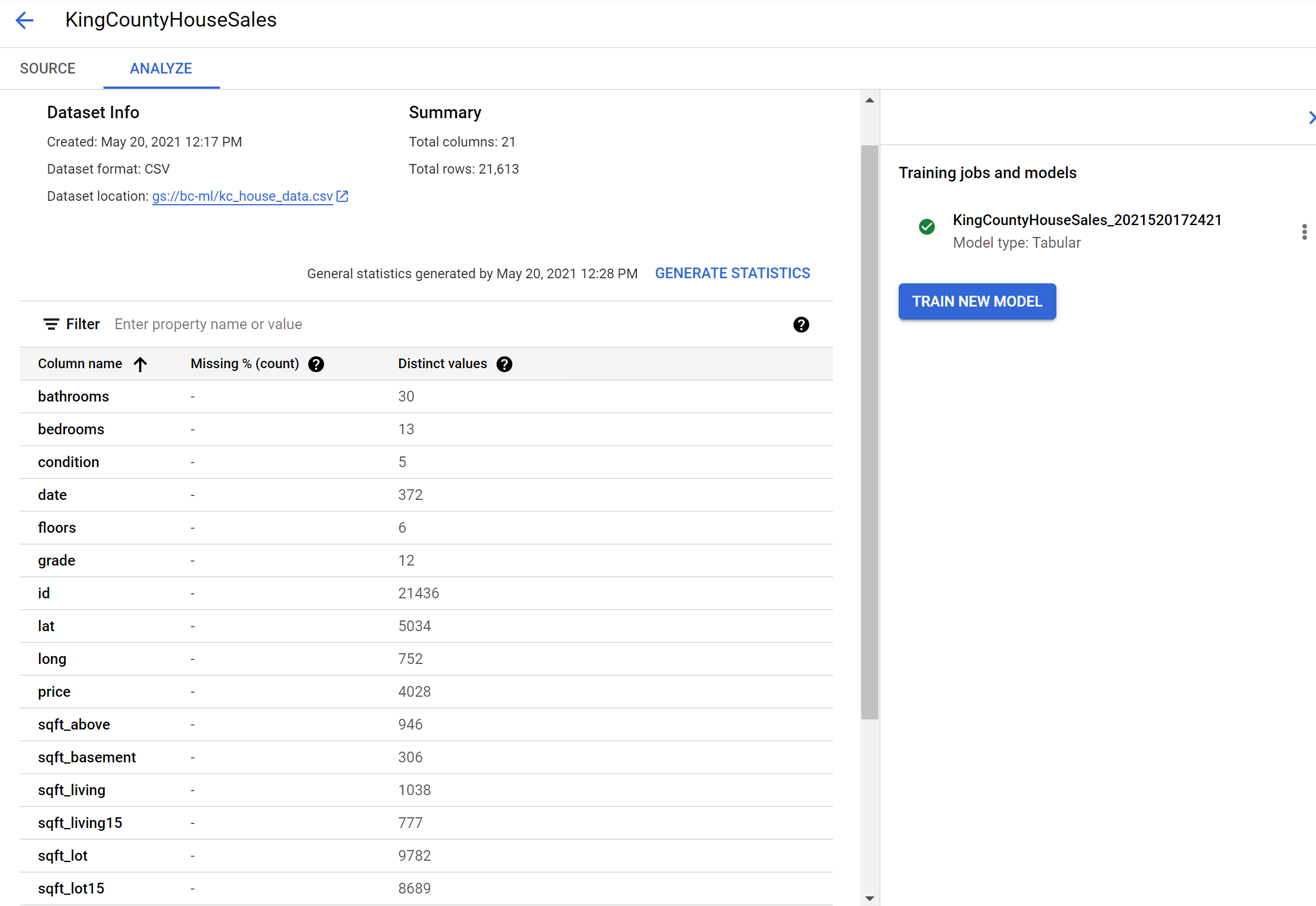Select the sqft_lot15 row
The width and height of the screenshot is (1316, 906).
click(426, 889)
